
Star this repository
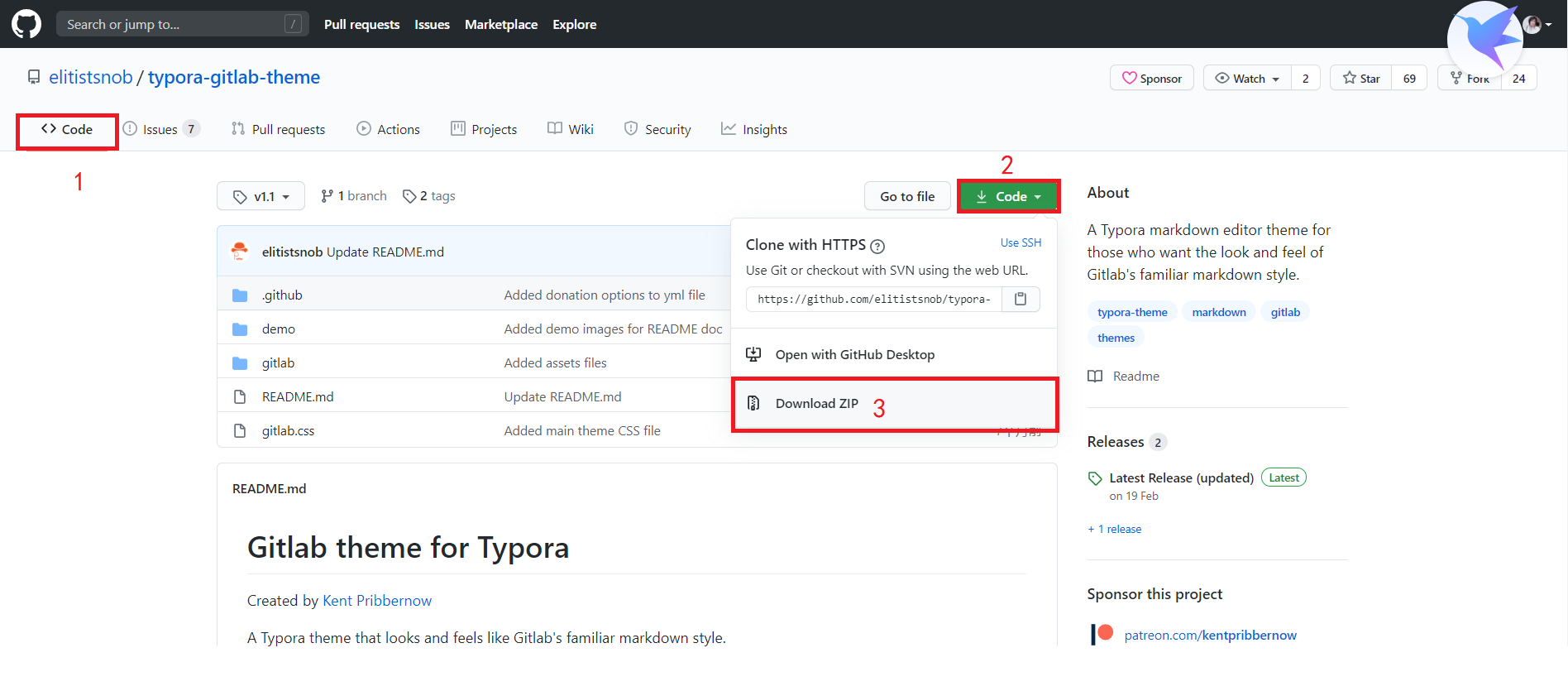pos(1361,78)
